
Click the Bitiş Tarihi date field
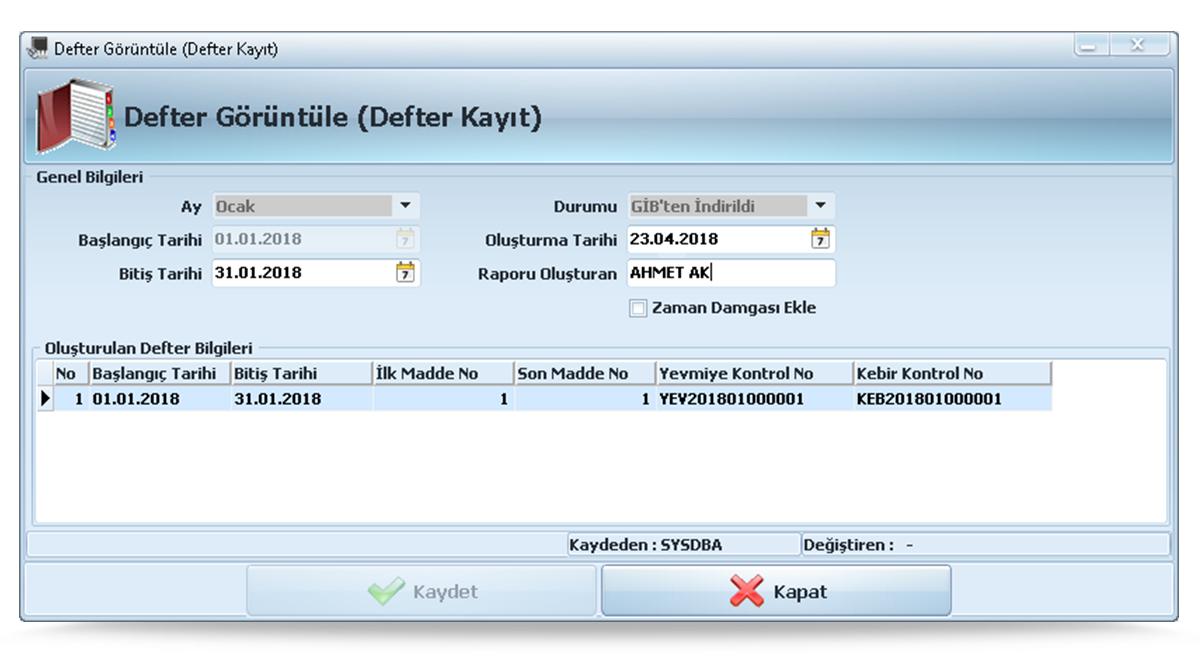point(300,272)
